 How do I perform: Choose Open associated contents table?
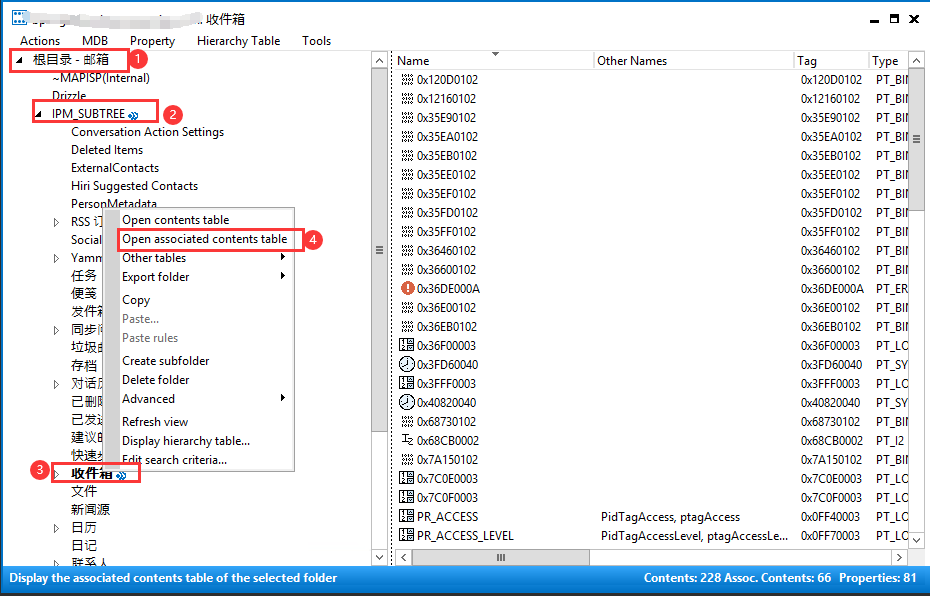coord(205,239)
